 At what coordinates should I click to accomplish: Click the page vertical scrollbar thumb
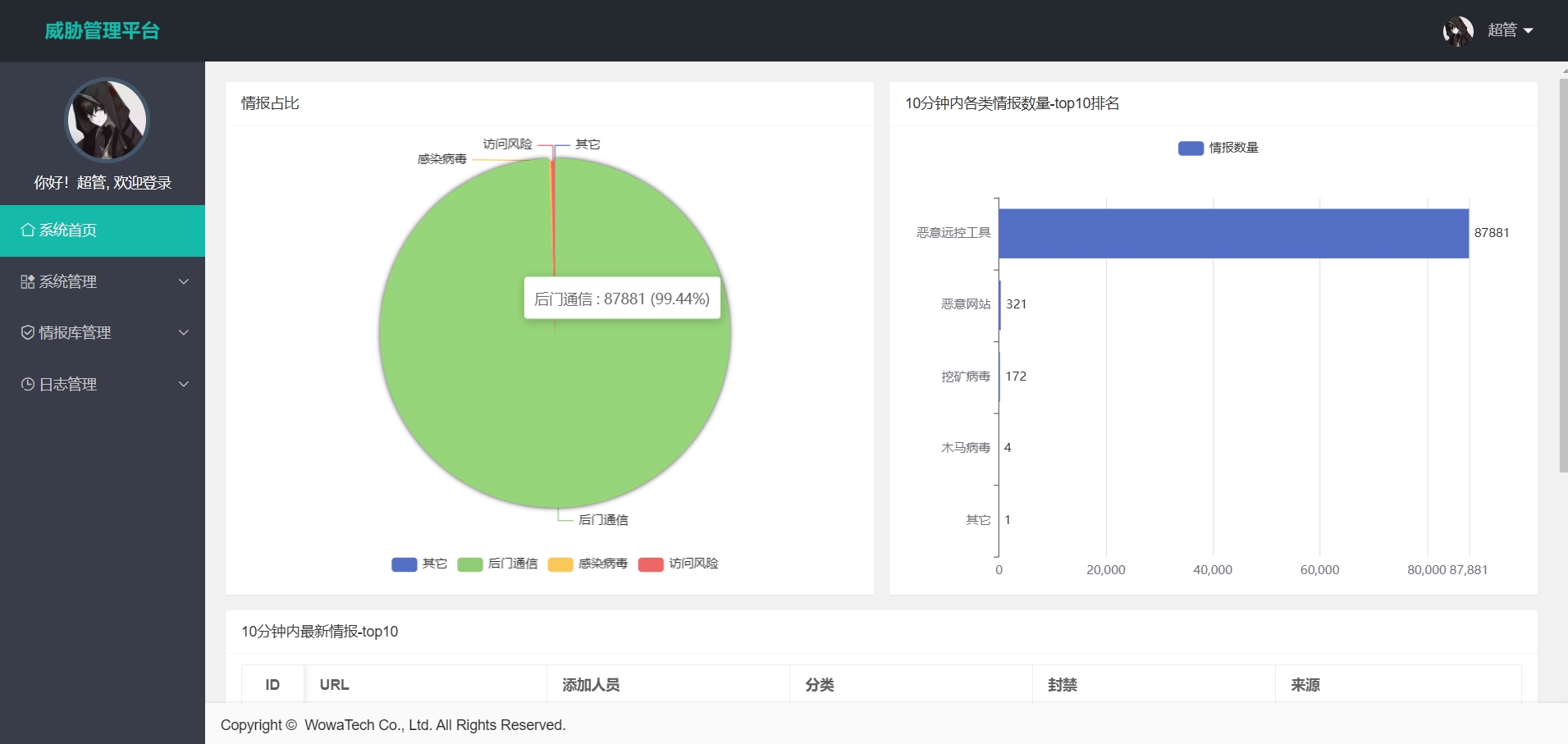[x=1563, y=276]
